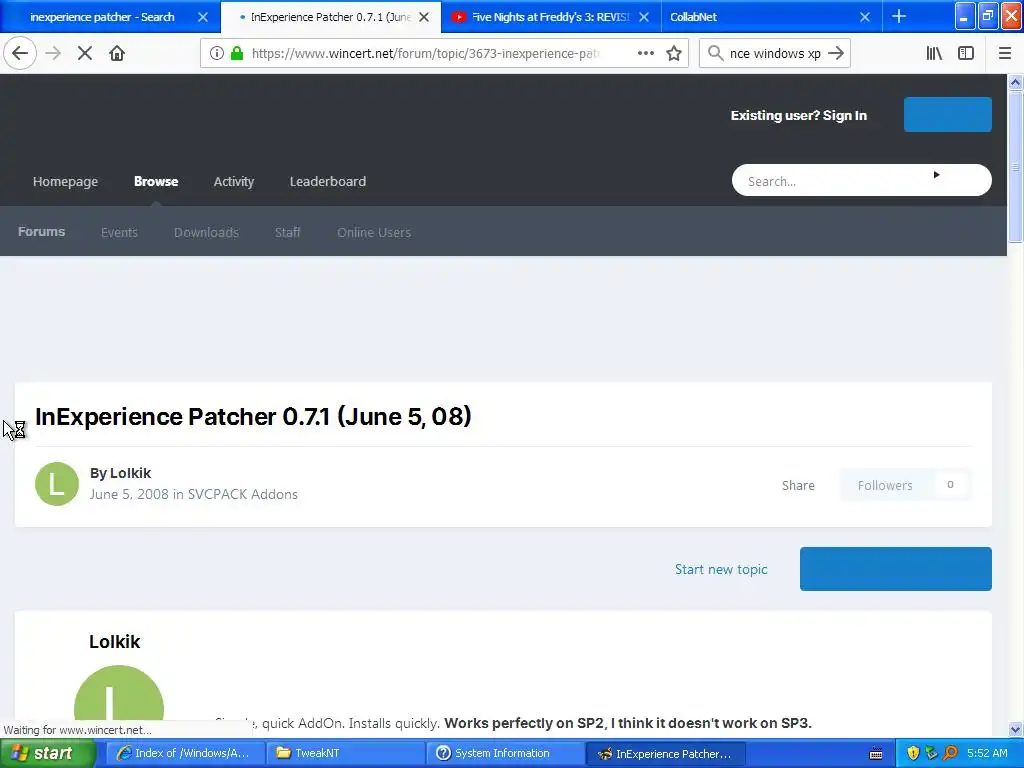The width and height of the screenshot is (1024, 768).
Task: Close the CollabNet tab
Action: pyautogui.click(x=865, y=17)
